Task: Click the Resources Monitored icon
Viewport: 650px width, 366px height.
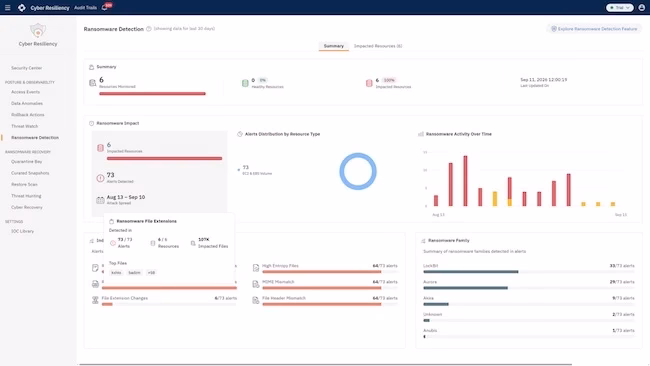Action: coord(93,83)
